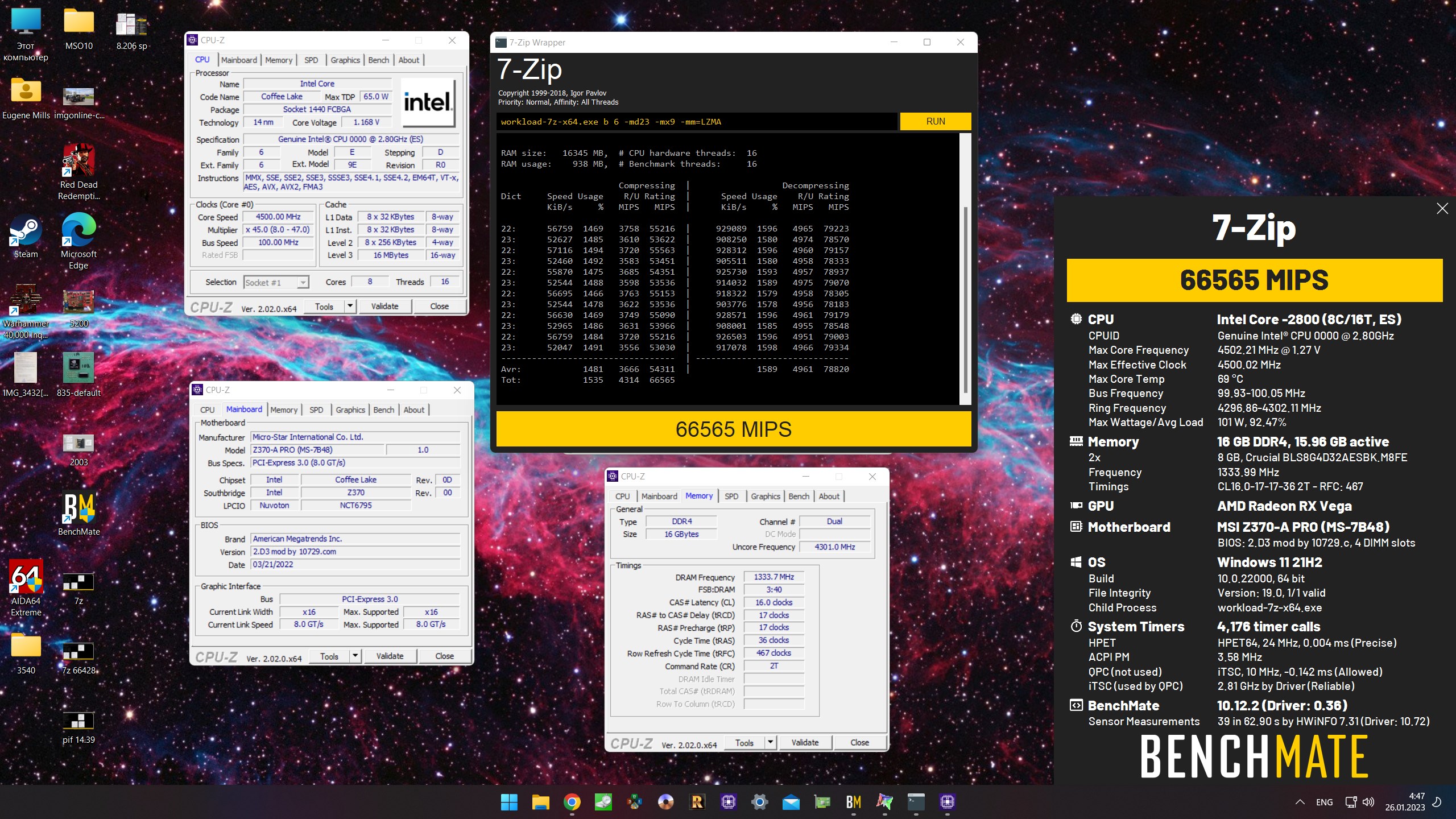This screenshot has height=819, width=1456.
Task: Open File Explorer from the taskbar
Action: [540, 802]
